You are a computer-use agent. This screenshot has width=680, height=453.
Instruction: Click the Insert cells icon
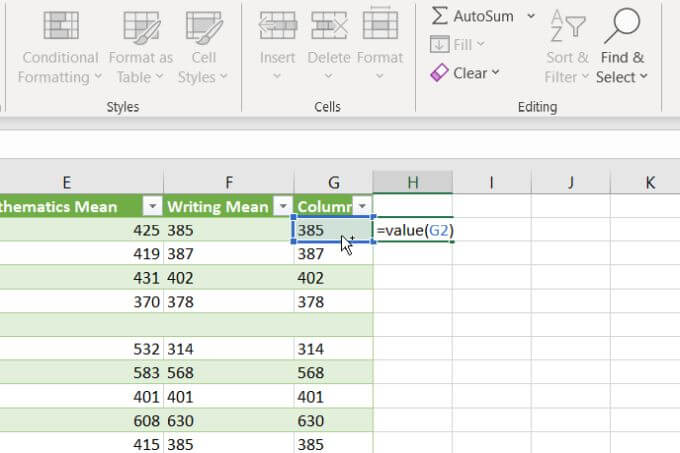point(277,27)
